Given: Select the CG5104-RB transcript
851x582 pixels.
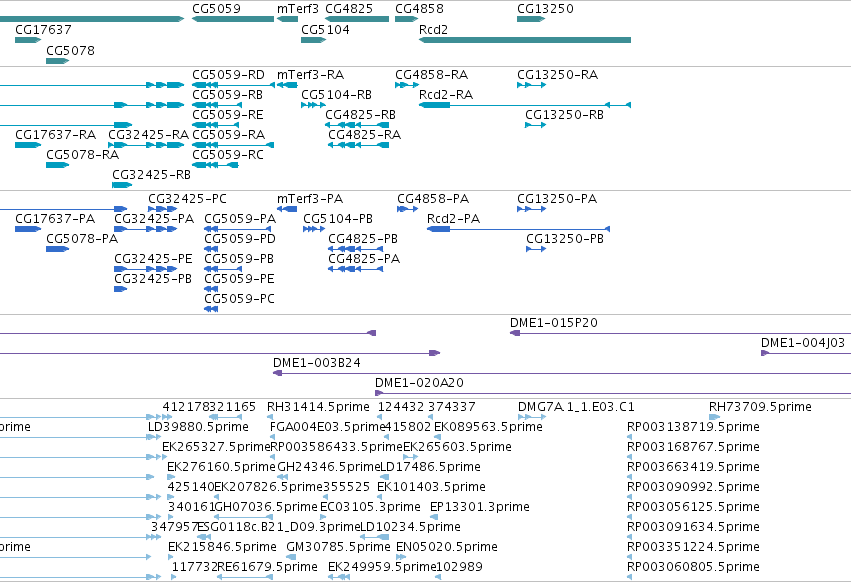Looking at the screenshot, I should 314,105.
